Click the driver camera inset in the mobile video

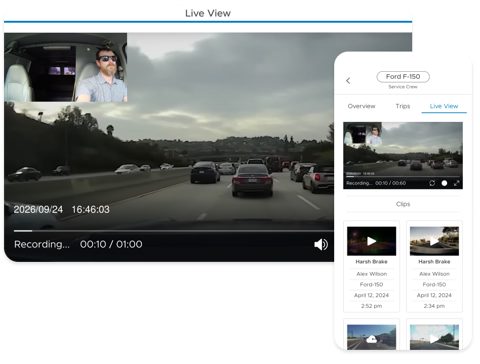(363, 133)
